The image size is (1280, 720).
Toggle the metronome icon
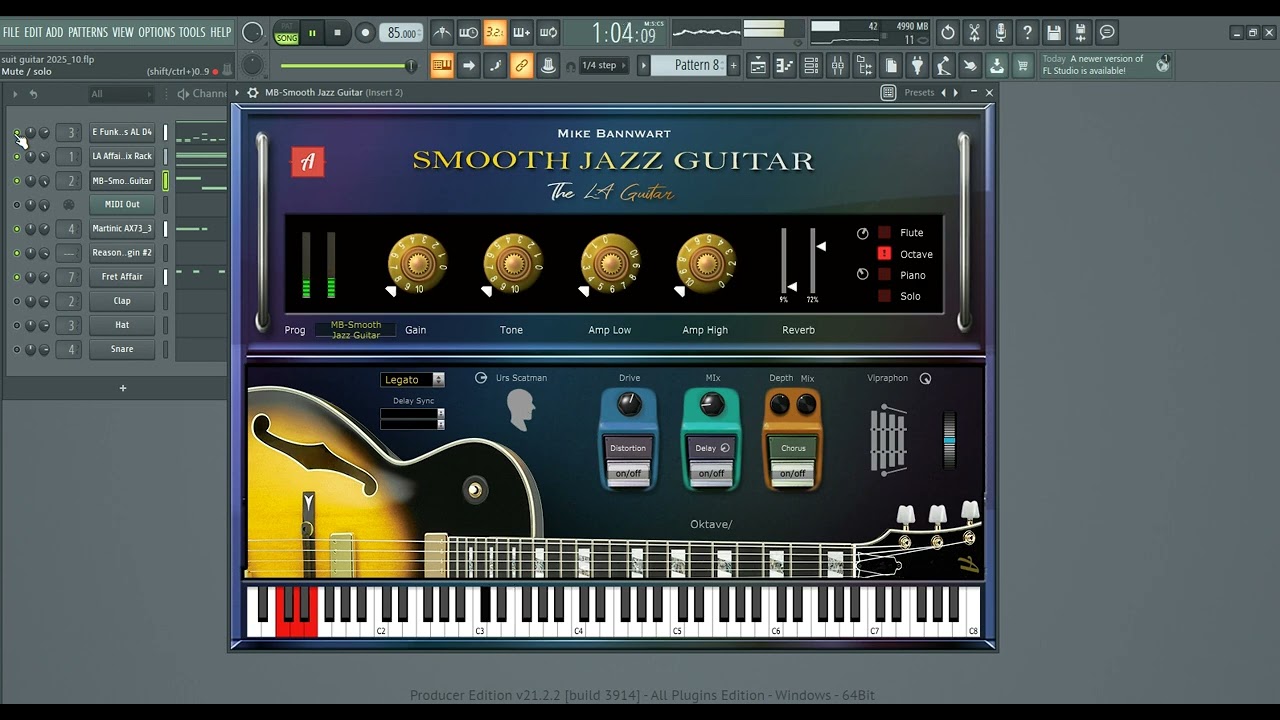(442, 33)
